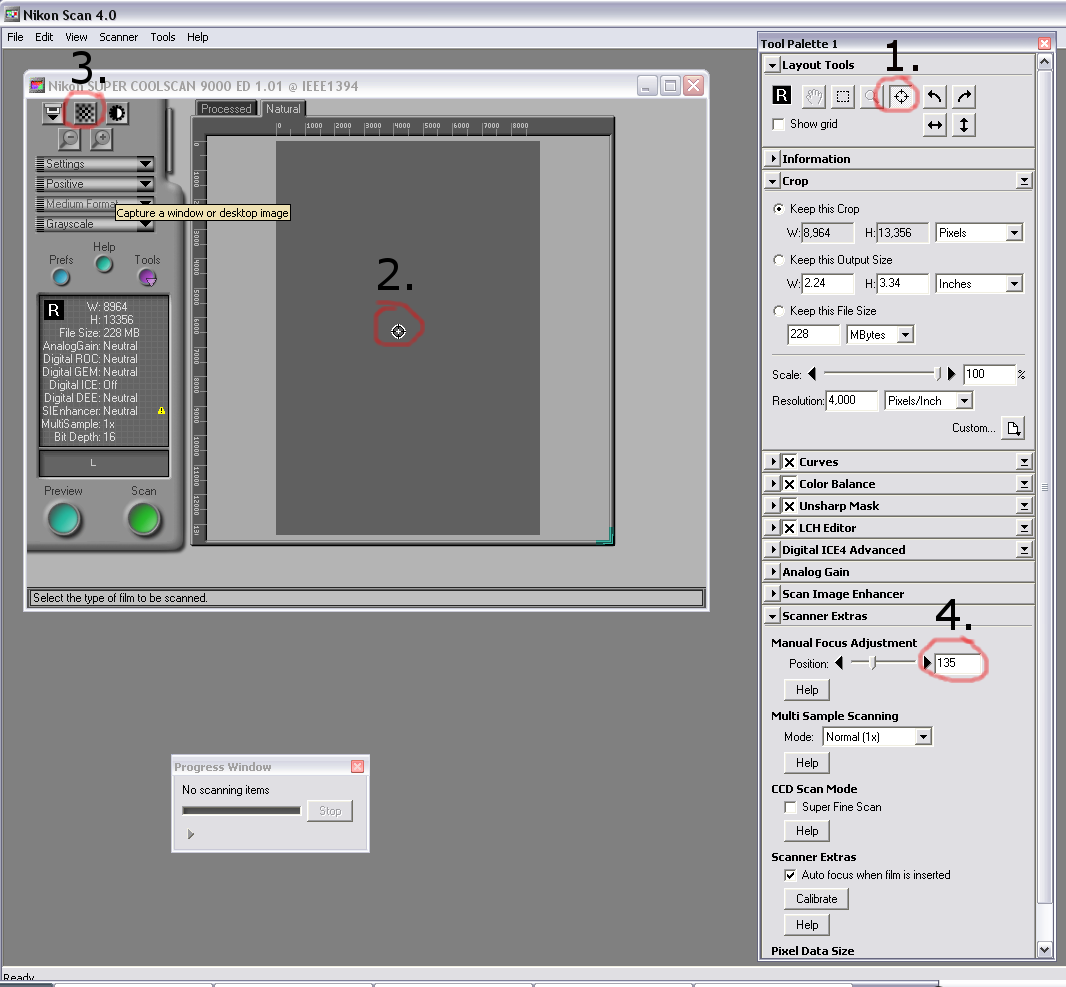
Task: Open the Grayscale color mode dropdown
Action: point(94,224)
